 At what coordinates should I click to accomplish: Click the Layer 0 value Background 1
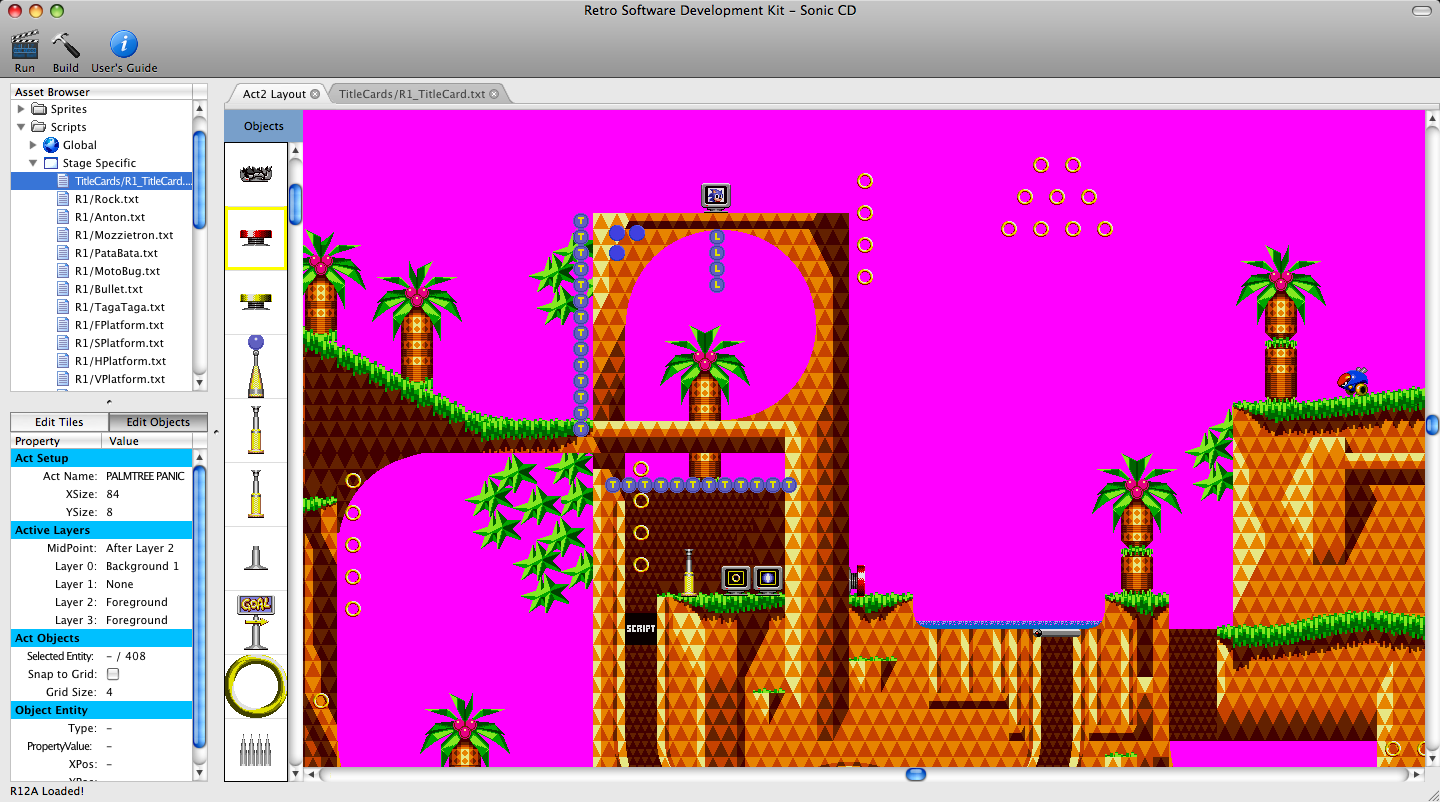tap(143, 566)
